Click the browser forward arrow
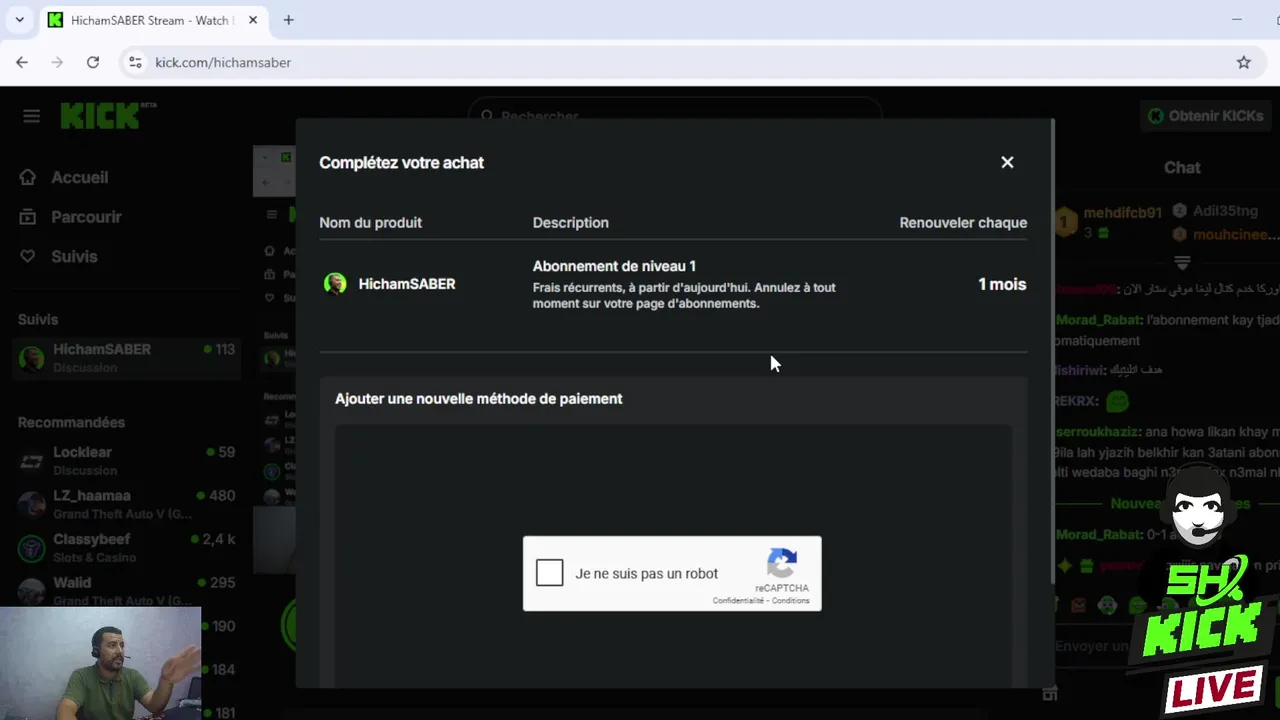Image resolution: width=1280 pixels, height=720 pixels. click(x=57, y=62)
